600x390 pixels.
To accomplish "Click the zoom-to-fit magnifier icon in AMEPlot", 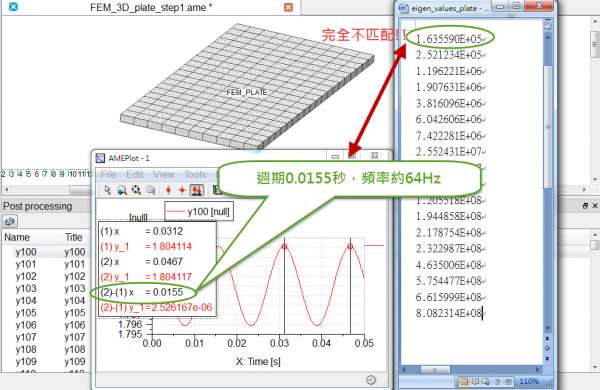I will [136, 190].
